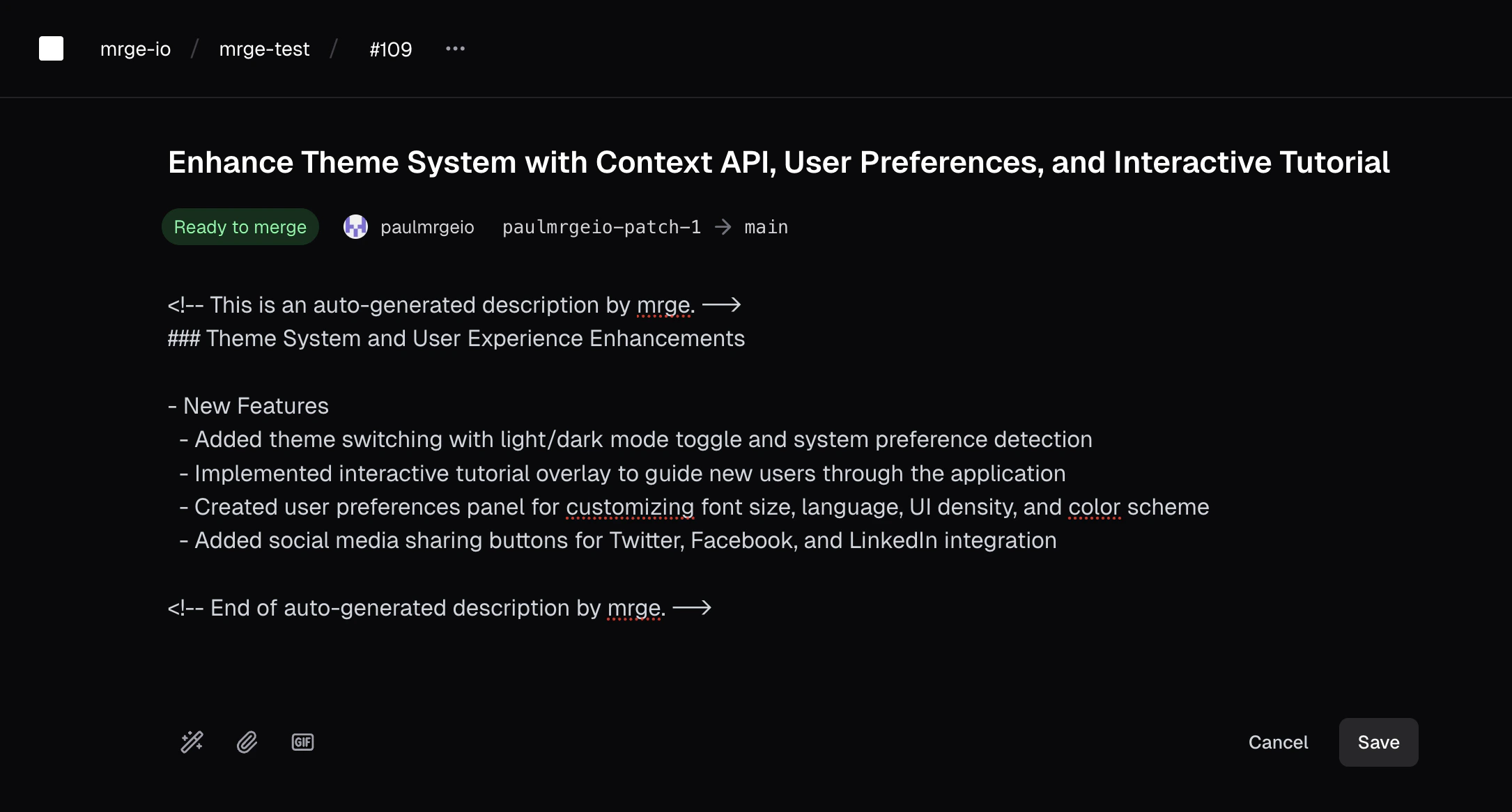Click the arrow between branch names

coord(724,226)
